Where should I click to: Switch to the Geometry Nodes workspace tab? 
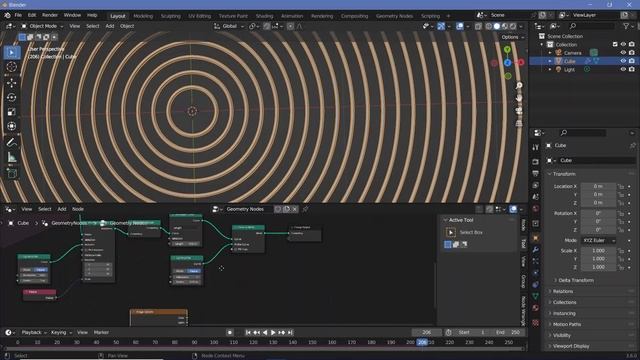tap(394, 16)
